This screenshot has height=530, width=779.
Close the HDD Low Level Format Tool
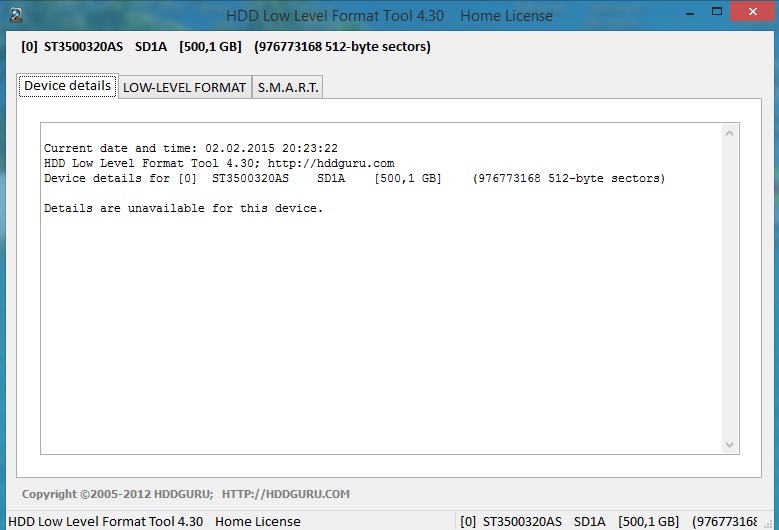click(x=753, y=11)
